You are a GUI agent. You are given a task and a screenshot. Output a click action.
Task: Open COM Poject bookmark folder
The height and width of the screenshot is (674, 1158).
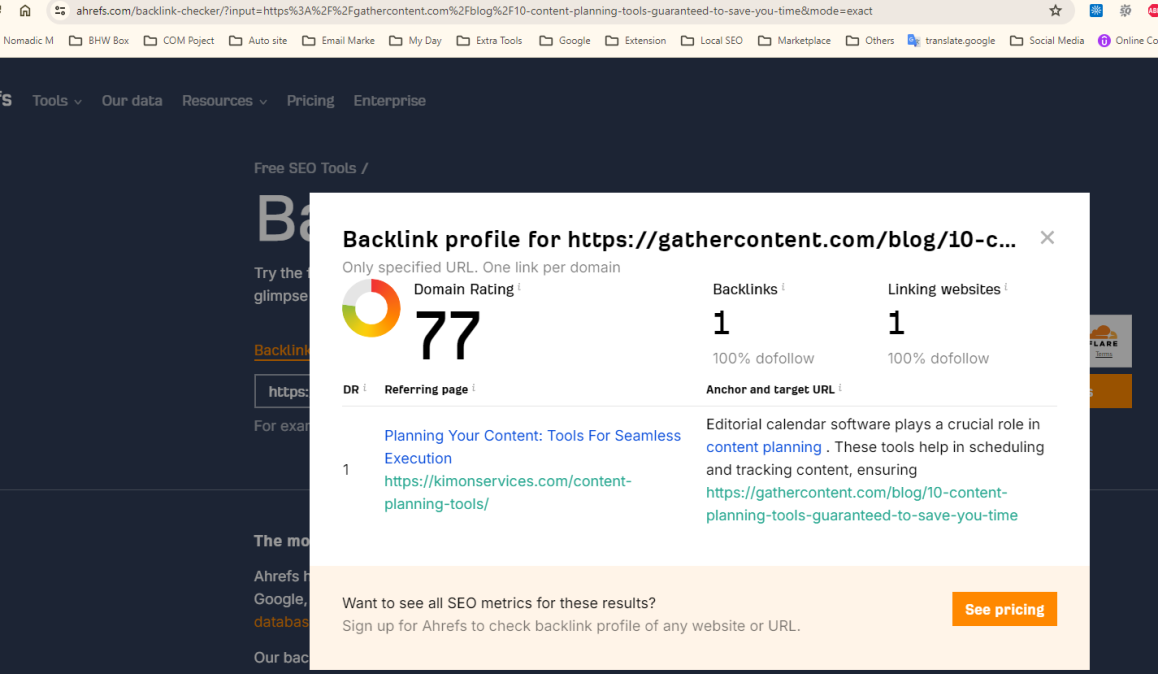pos(179,41)
